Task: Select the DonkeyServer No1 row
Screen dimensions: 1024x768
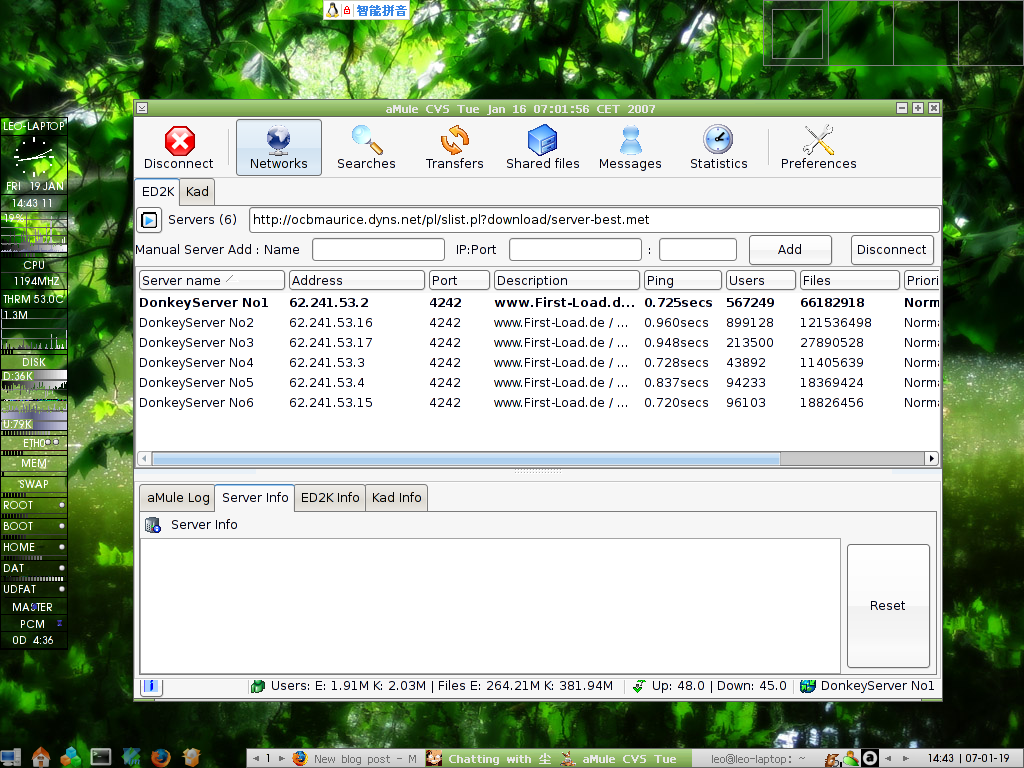Action: (x=538, y=302)
